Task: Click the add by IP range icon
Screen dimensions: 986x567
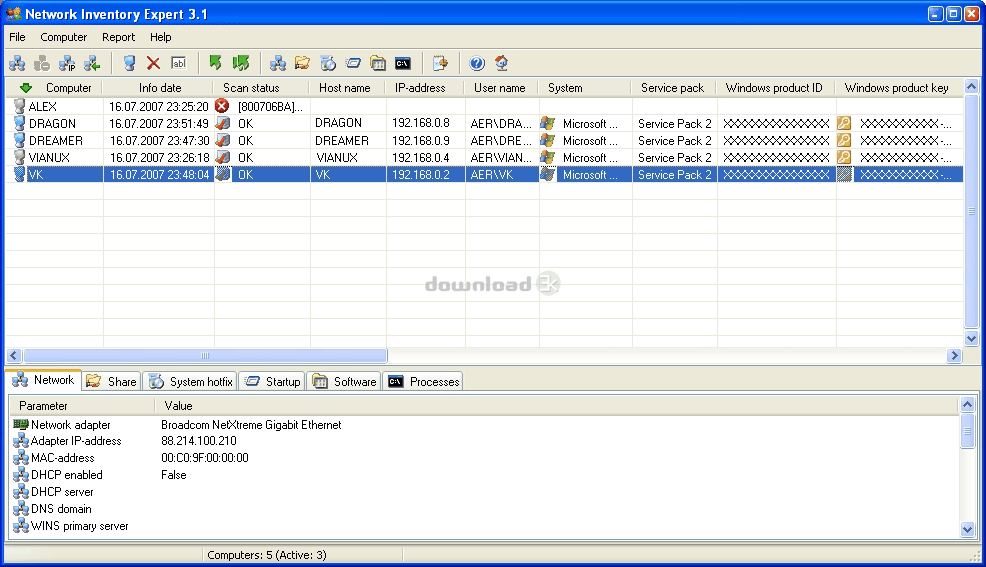Action: (67, 63)
